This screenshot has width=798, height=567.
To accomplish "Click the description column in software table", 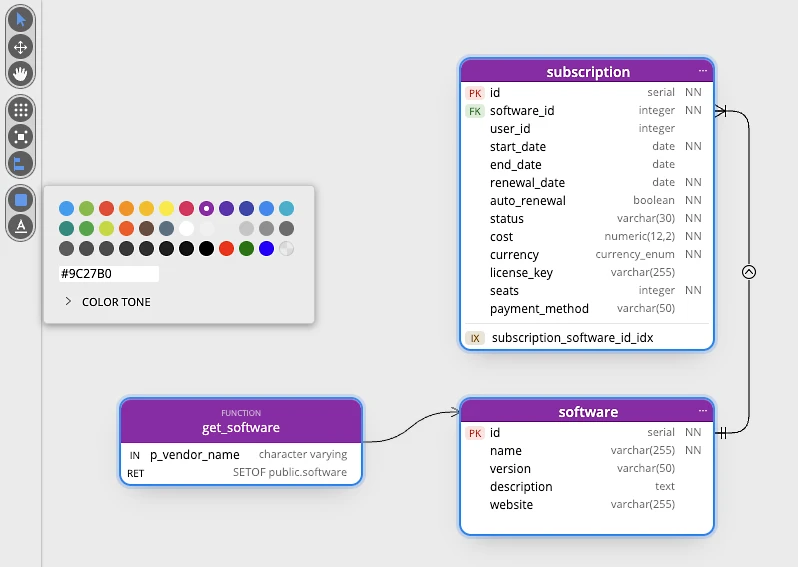I will [x=586, y=487].
